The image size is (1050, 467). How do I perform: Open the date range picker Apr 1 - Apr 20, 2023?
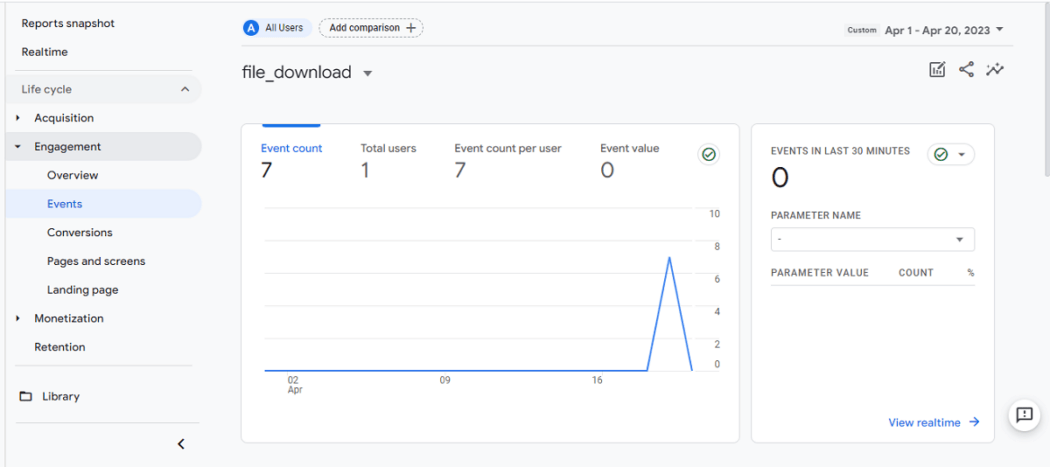click(944, 30)
